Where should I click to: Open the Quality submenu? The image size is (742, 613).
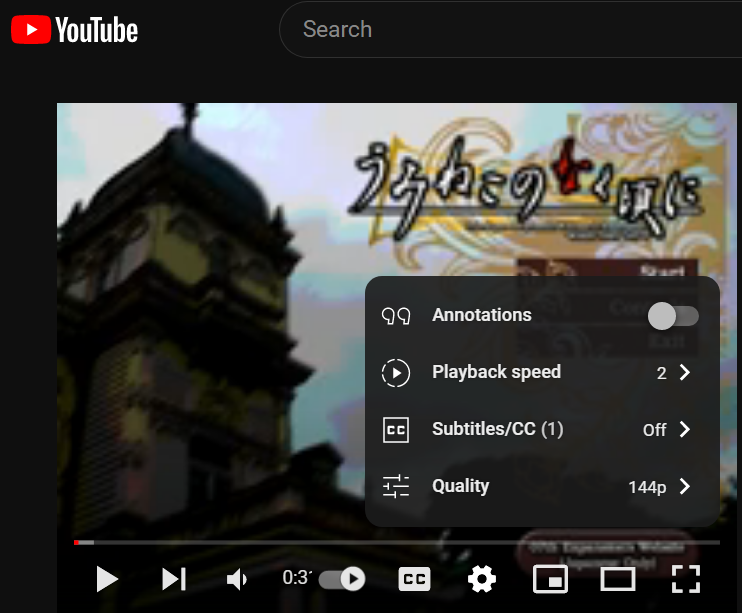[x=542, y=486]
